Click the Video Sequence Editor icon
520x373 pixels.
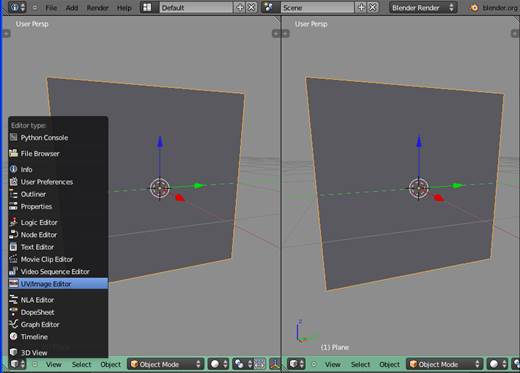coord(13,271)
